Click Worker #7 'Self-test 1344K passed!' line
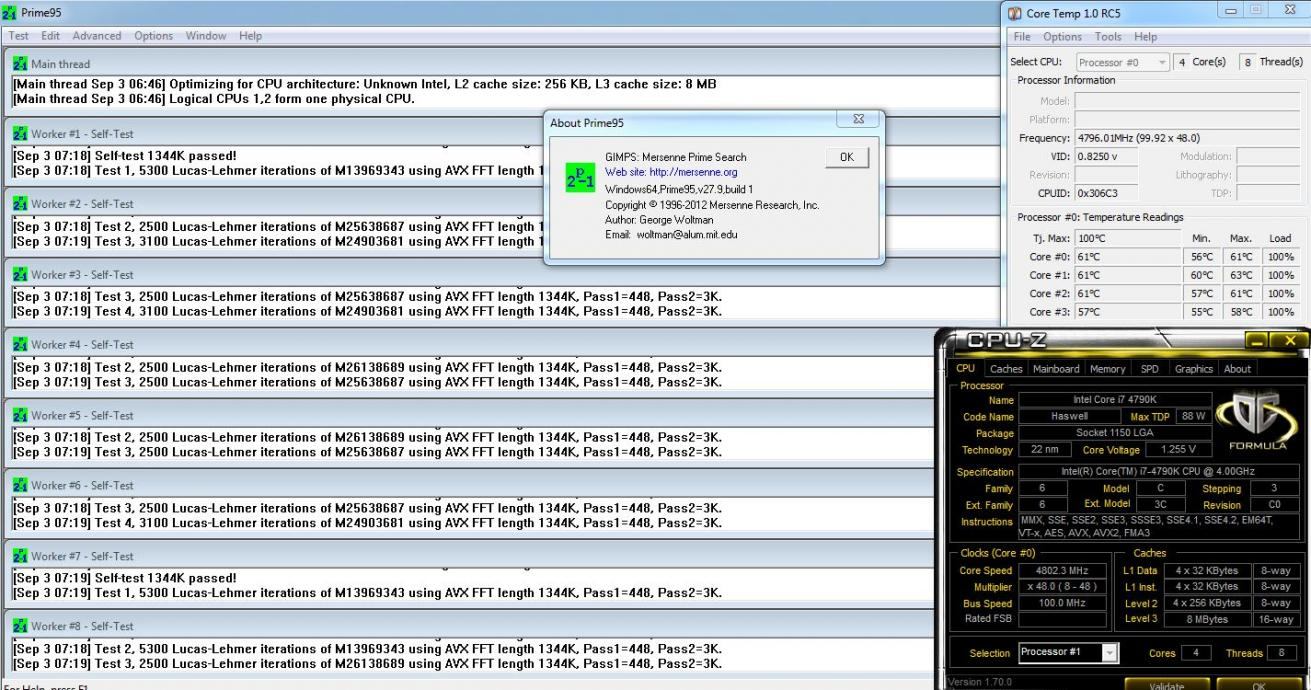1311x690 pixels. pos(125,577)
